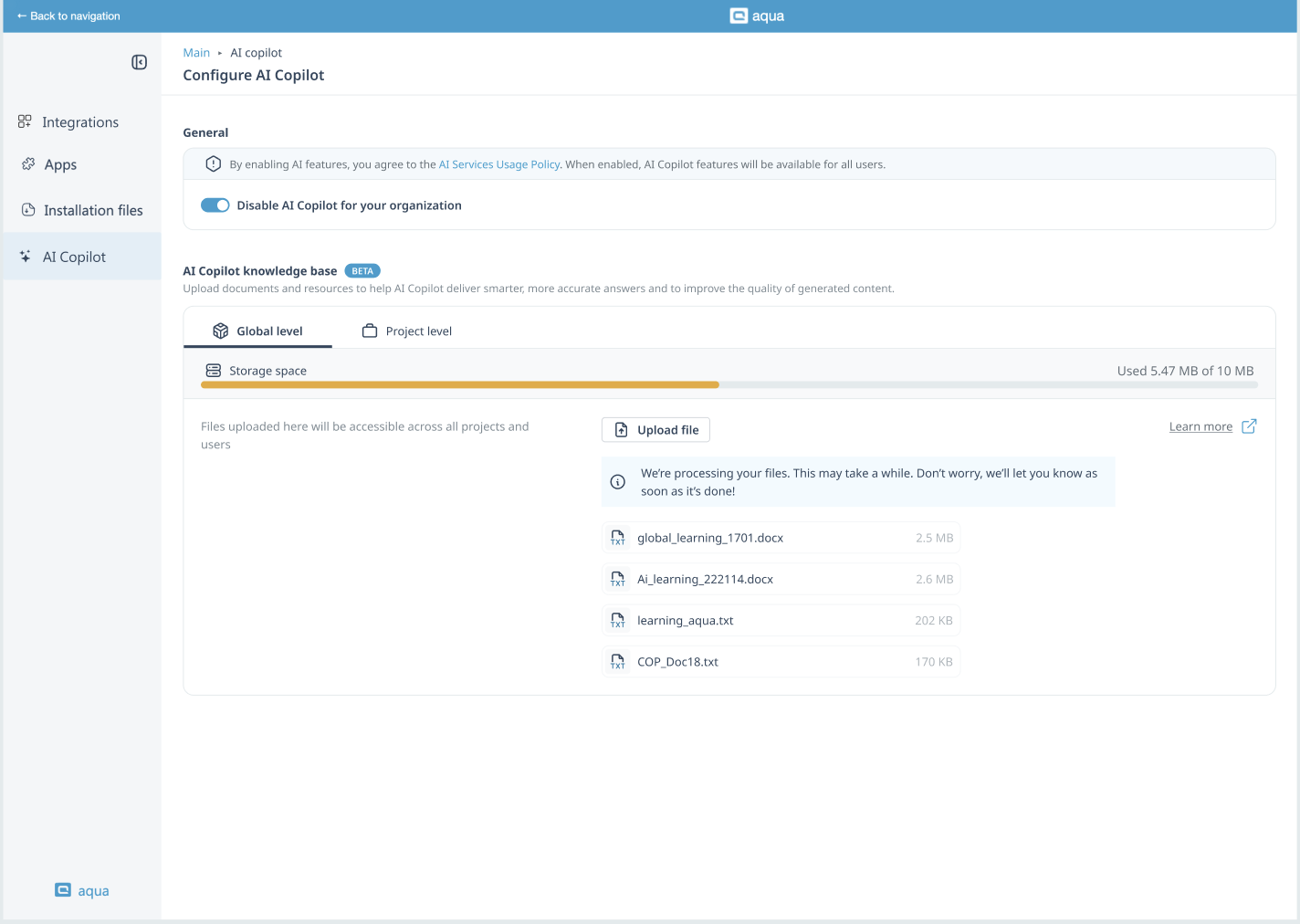Select the learning_aqua.txt file row

781,621
